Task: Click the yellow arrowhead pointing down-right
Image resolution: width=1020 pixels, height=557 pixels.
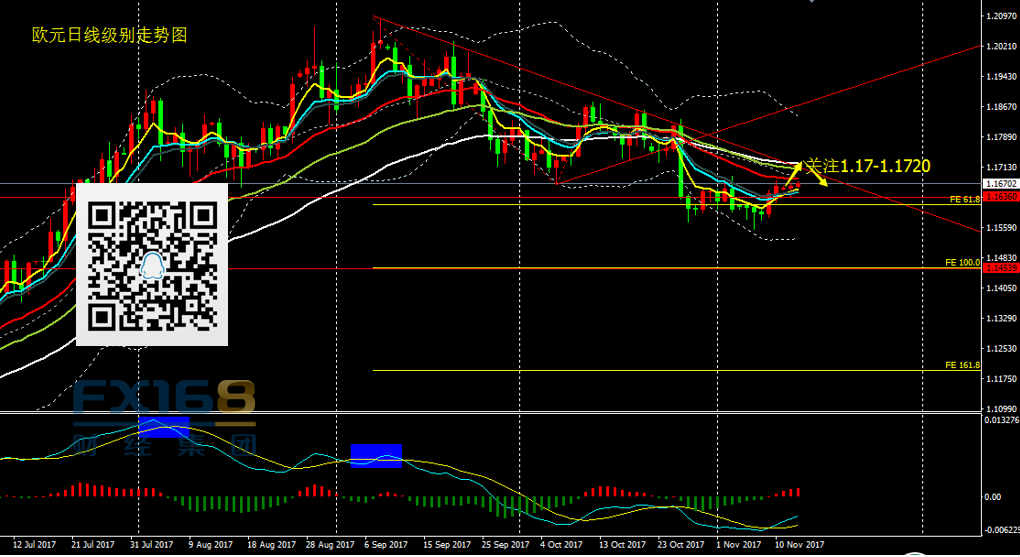Action: pos(823,184)
